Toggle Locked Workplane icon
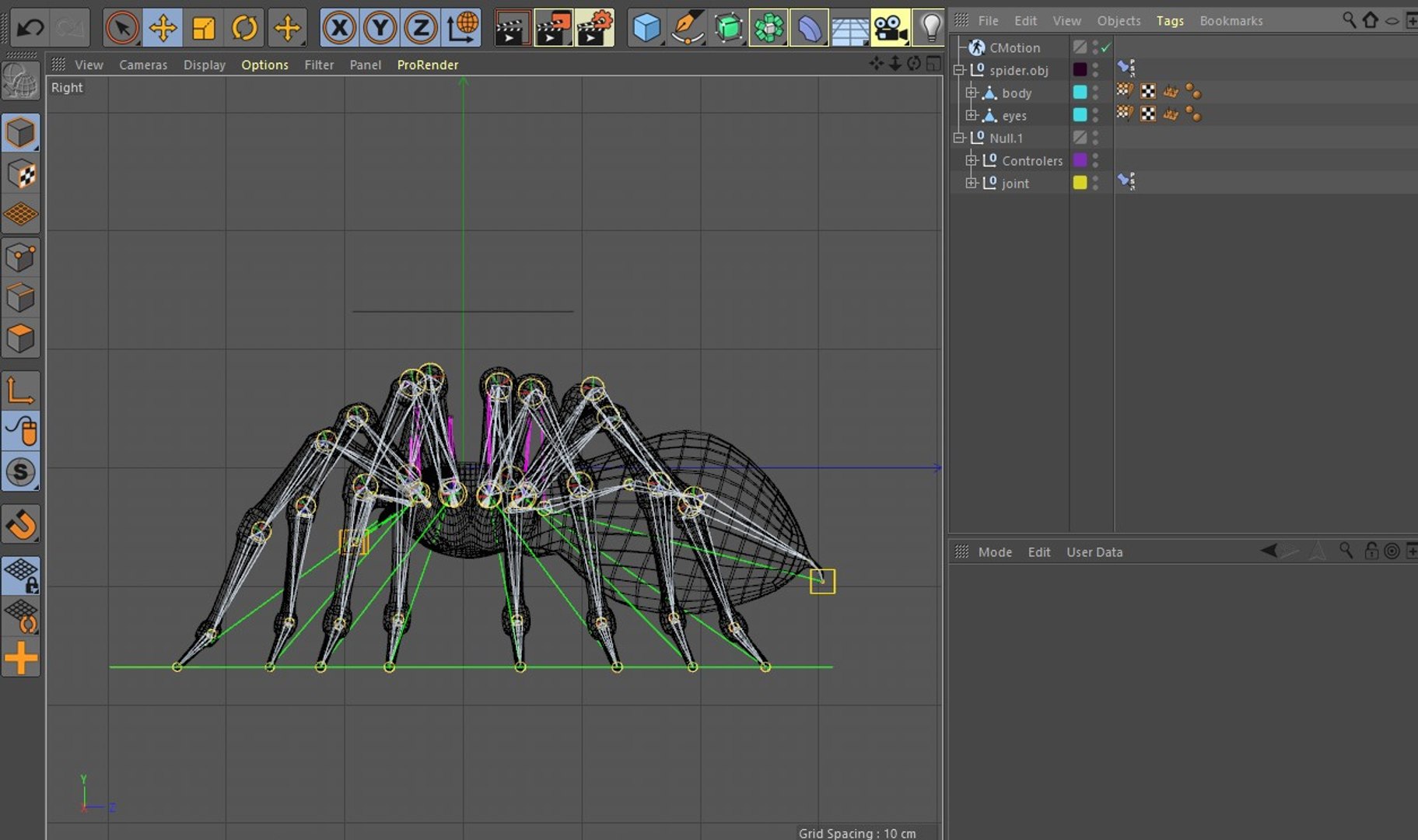The image size is (1418, 840). pyautogui.click(x=21, y=576)
